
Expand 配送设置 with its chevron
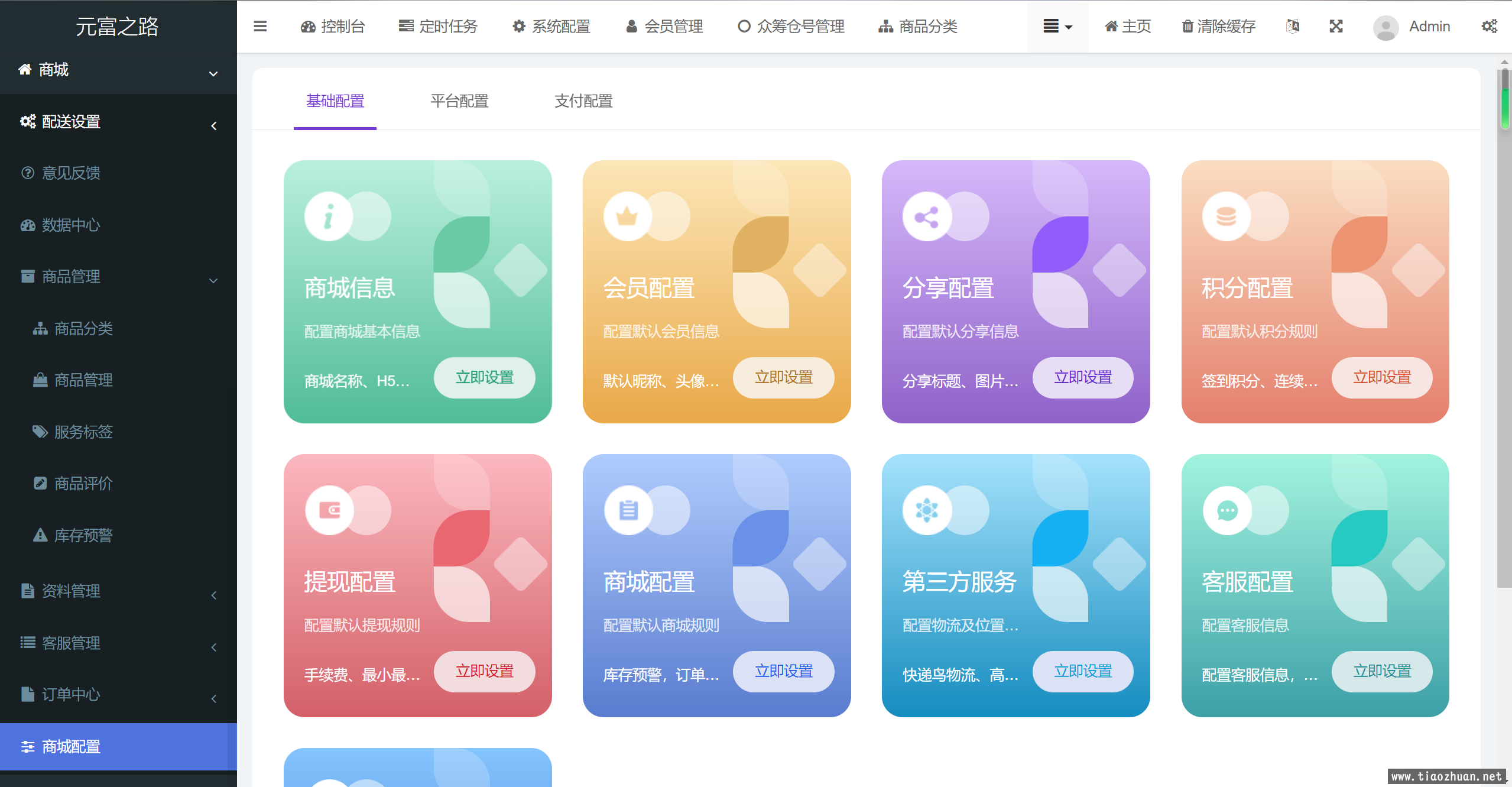coord(214,125)
